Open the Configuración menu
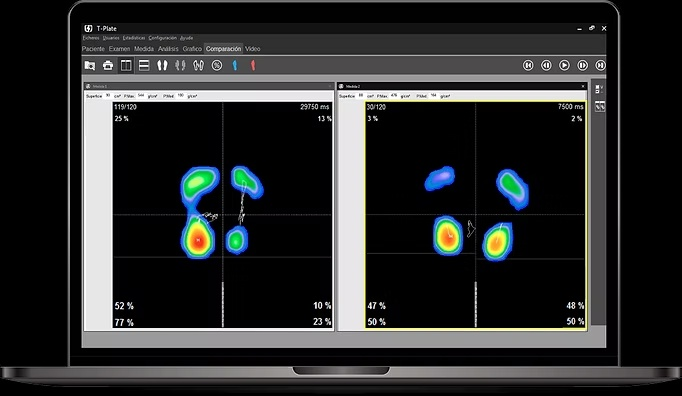 163,38
